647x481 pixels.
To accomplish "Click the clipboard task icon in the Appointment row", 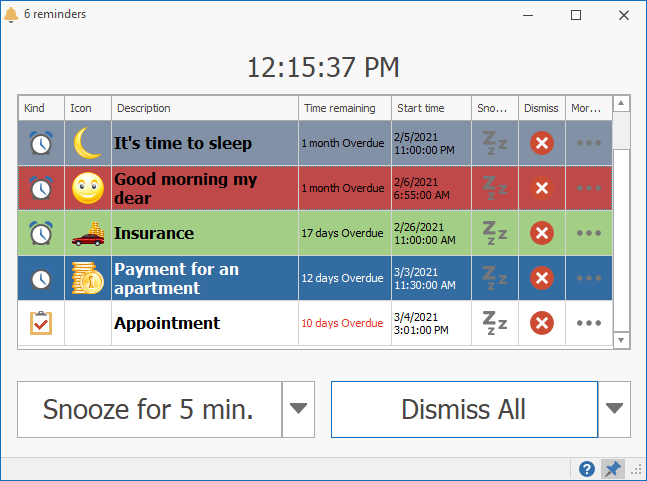I will pyautogui.click(x=41, y=323).
